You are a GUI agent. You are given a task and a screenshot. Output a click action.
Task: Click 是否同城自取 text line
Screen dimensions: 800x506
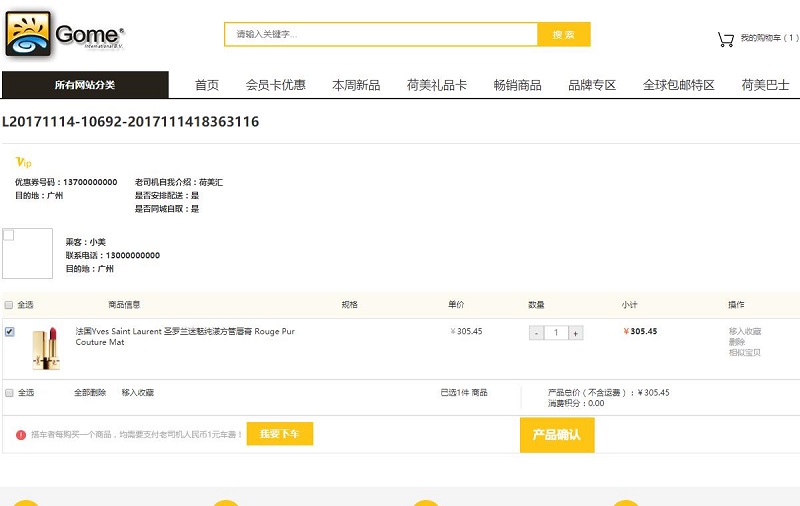pyautogui.click(x=167, y=209)
